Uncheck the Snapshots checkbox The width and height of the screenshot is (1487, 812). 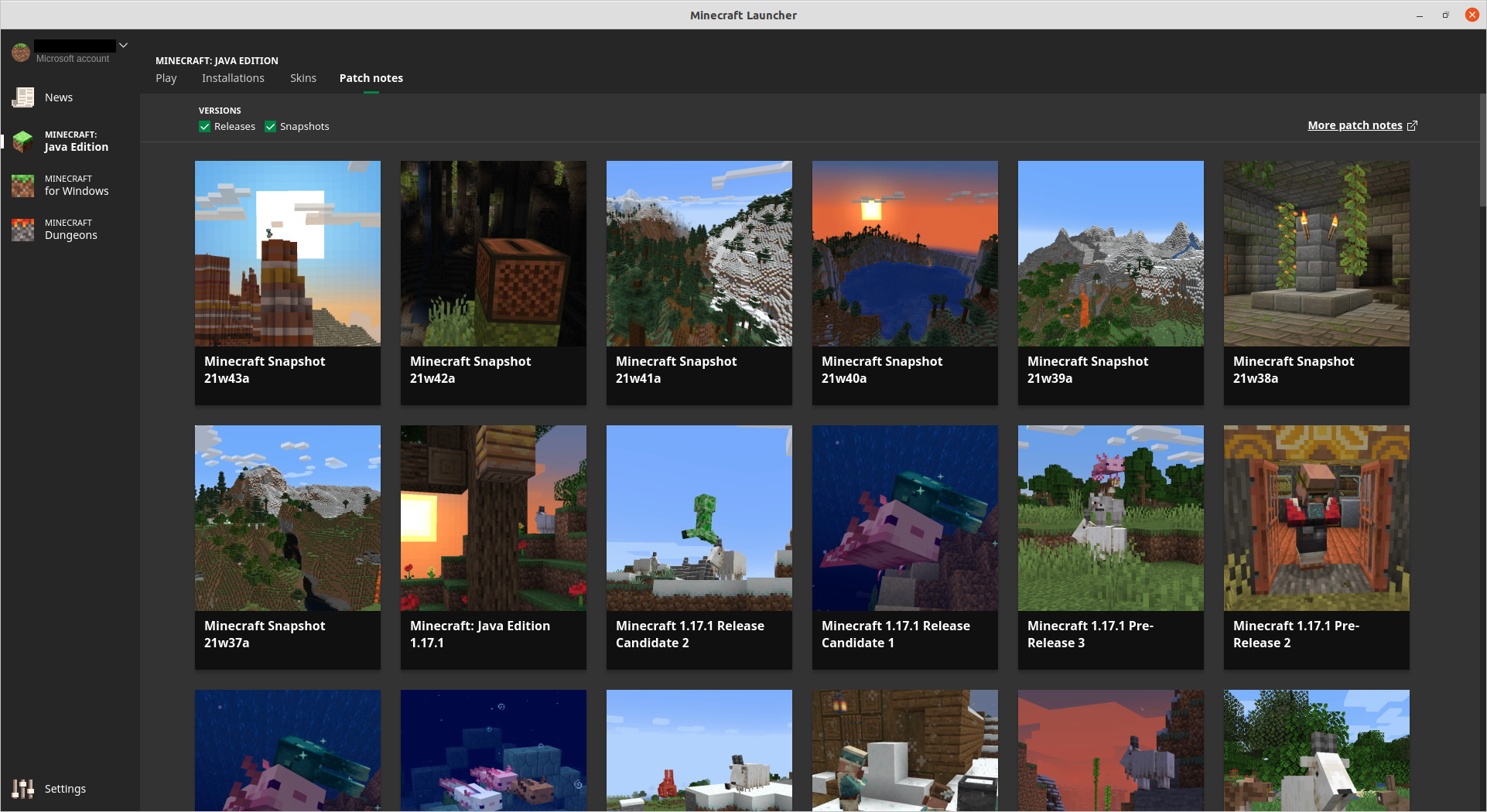271,127
